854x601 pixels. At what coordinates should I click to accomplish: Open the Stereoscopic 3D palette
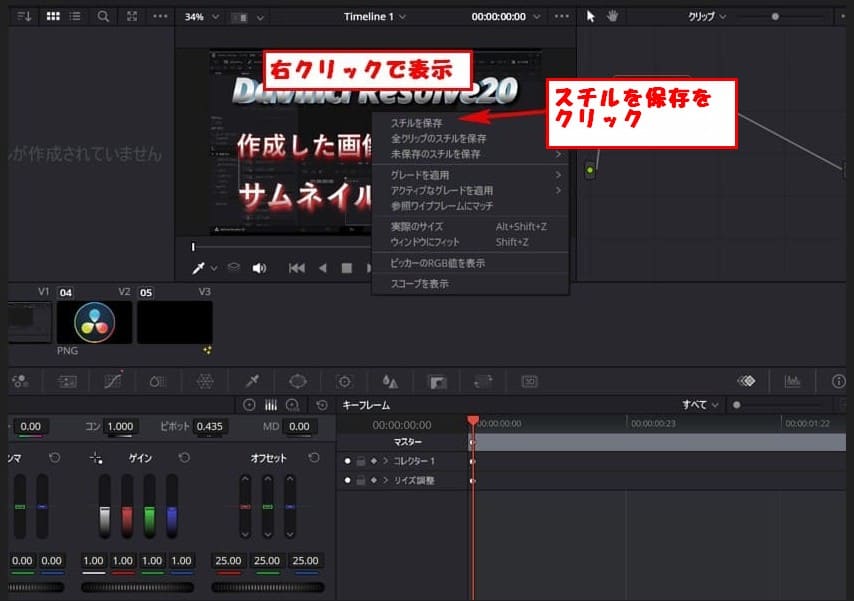pos(529,381)
